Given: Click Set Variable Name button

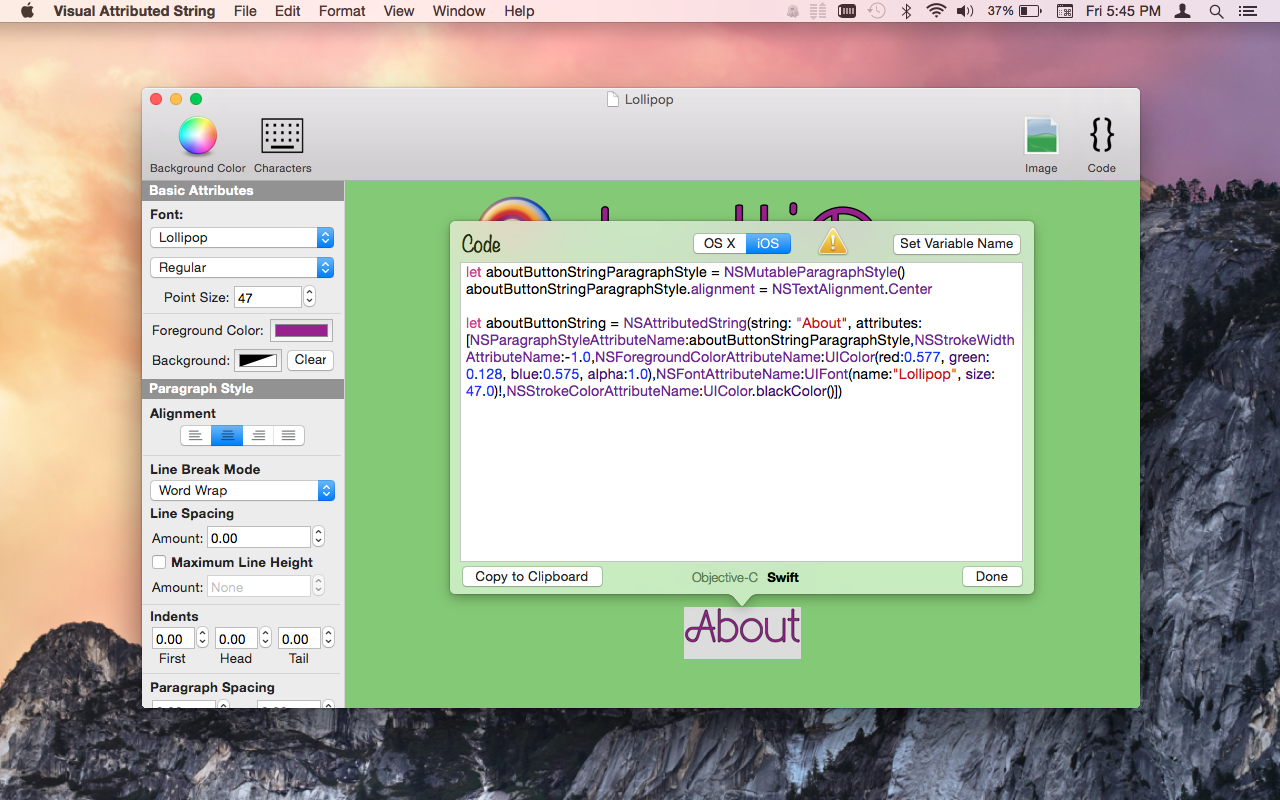Looking at the screenshot, I should coord(957,243).
